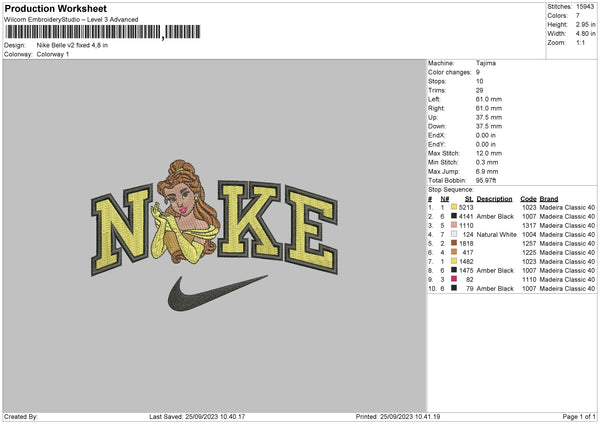This screenshot has width=600, height=424.
Task: Click the orange swatch in stop 6
Action: 454,252
